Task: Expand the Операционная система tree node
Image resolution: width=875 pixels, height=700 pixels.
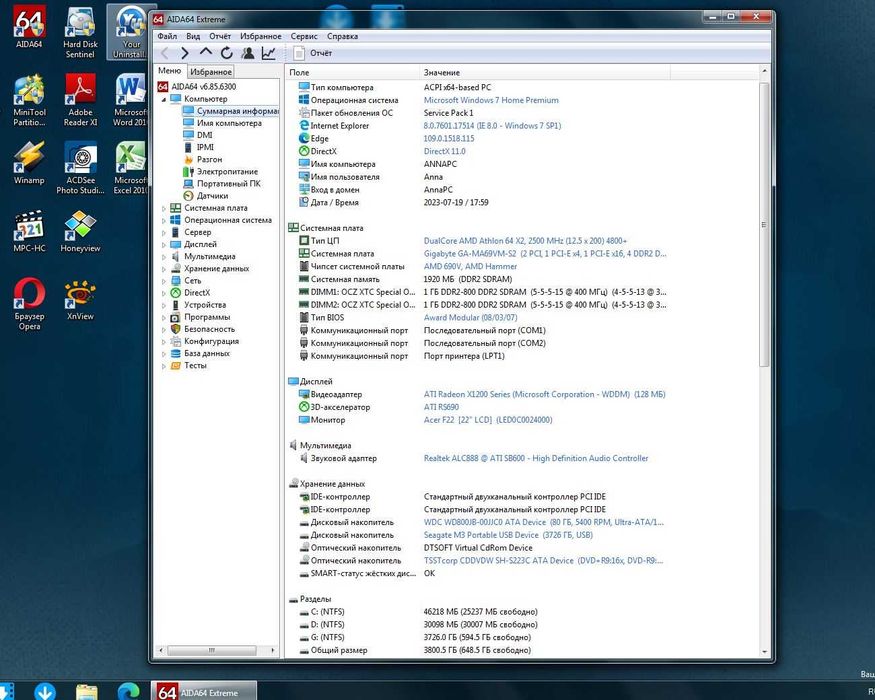Action: point(164,220)
